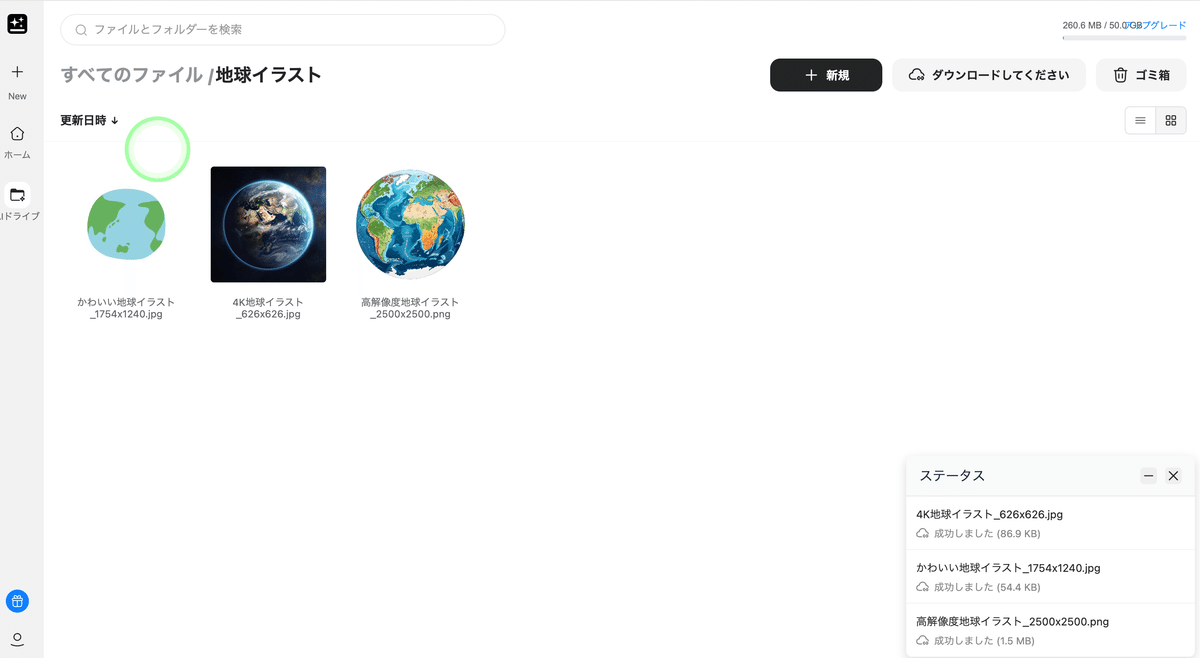Minimize the ステータス transfer panel
Viewport: 1200px width, 658px height.
click(x=1147, y=476)
